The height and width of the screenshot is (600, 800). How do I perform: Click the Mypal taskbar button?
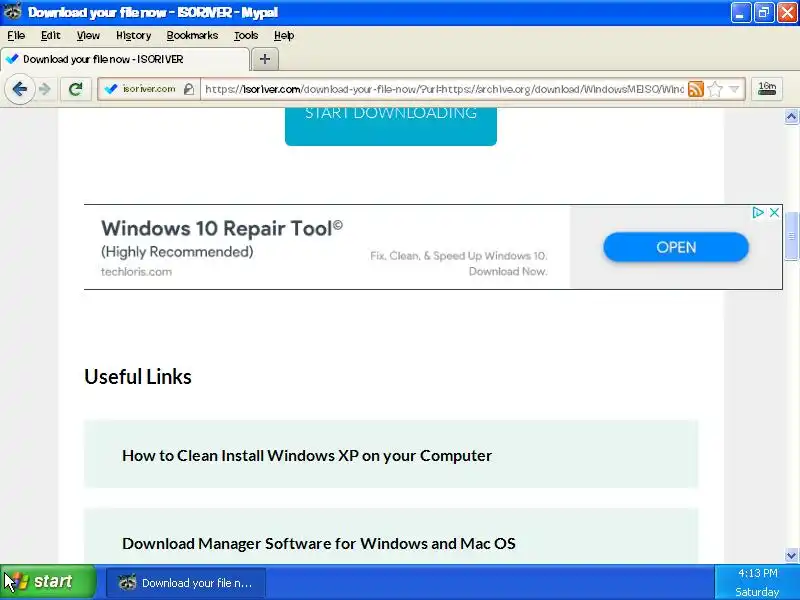[186, 582]
